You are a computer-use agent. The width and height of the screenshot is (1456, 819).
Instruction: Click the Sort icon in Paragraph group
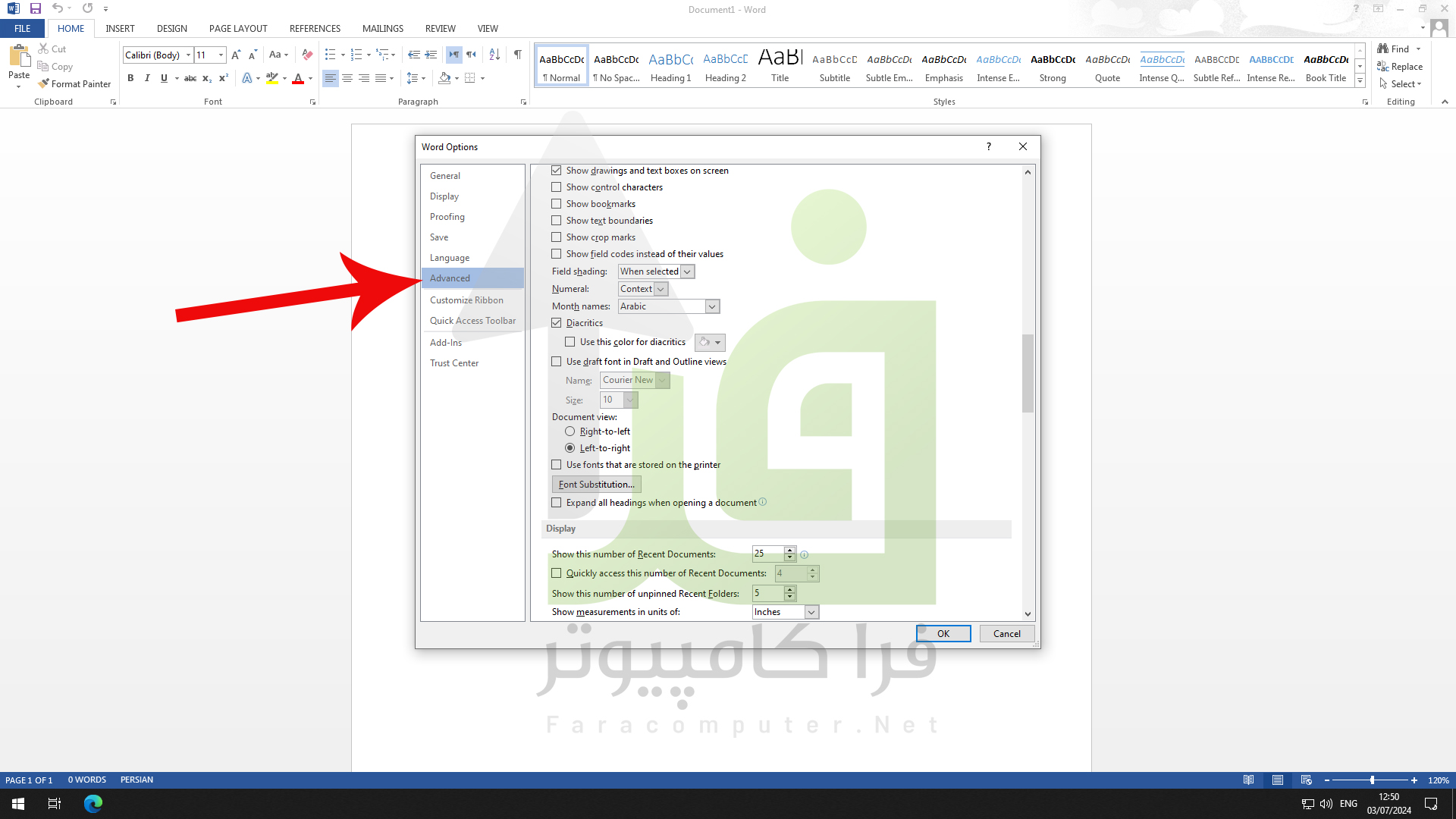(x=494, y=55)
